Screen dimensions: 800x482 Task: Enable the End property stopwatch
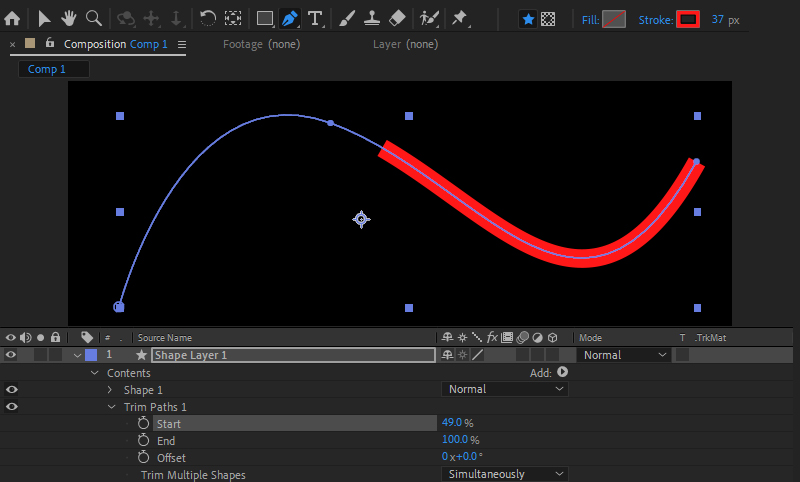tap(143, 441)
